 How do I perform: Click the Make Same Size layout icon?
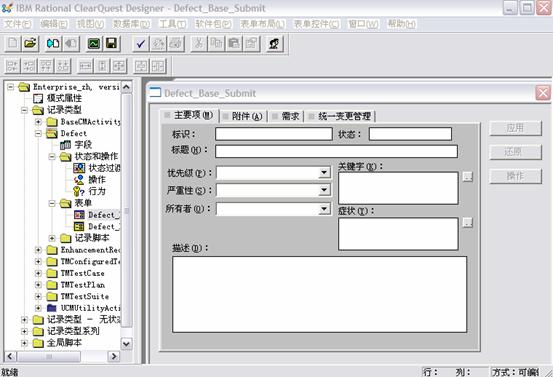119,66
